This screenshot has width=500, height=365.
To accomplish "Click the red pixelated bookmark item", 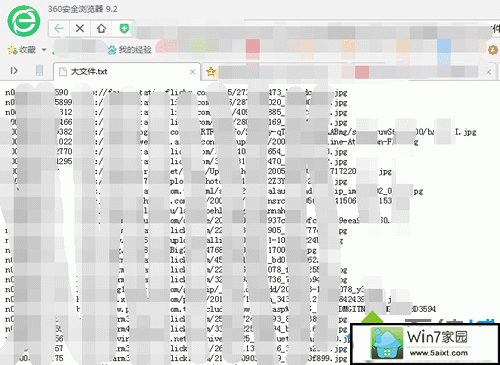I will point(253,46).
